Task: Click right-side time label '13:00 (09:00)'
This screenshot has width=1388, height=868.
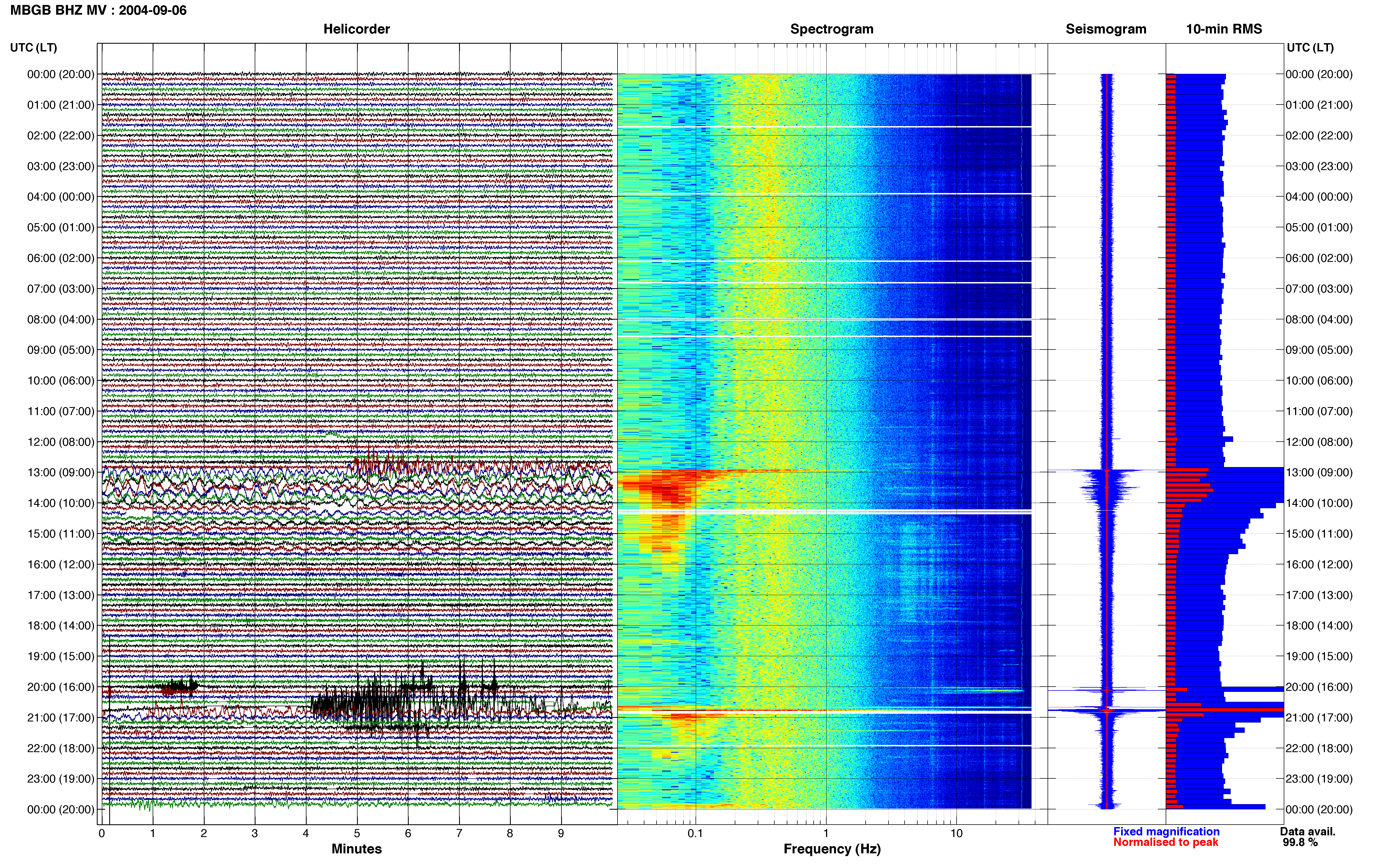Action: coord(1319,473)
